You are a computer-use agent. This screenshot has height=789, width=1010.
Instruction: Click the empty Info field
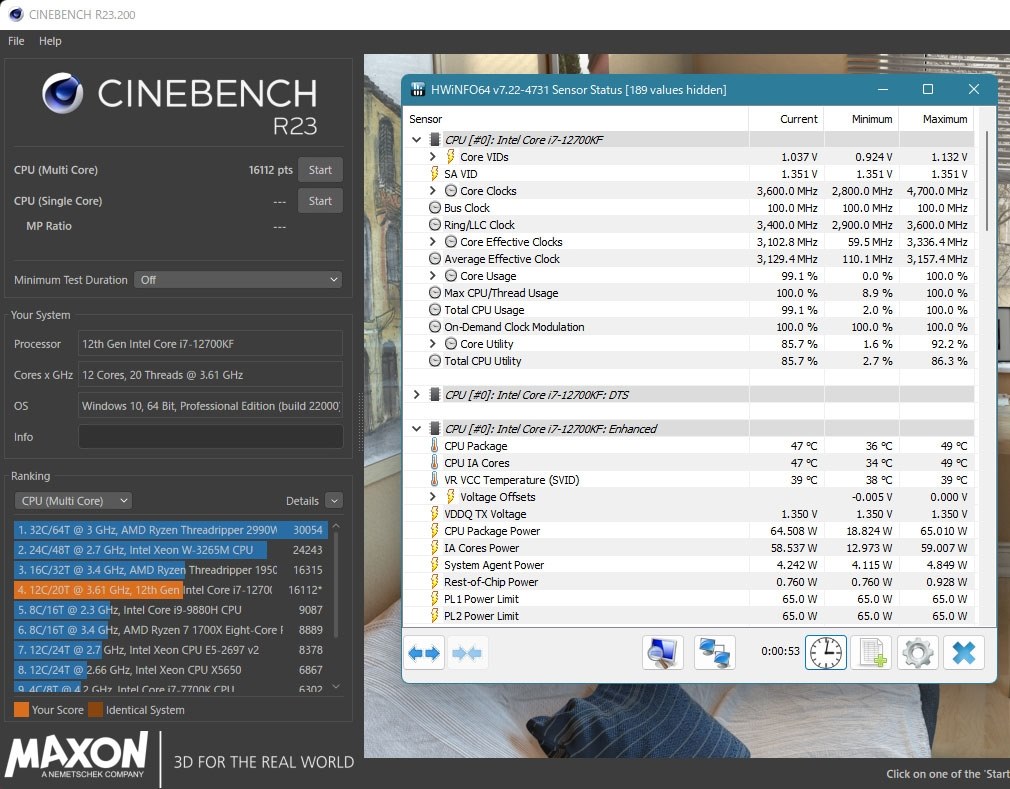point(210,437)
